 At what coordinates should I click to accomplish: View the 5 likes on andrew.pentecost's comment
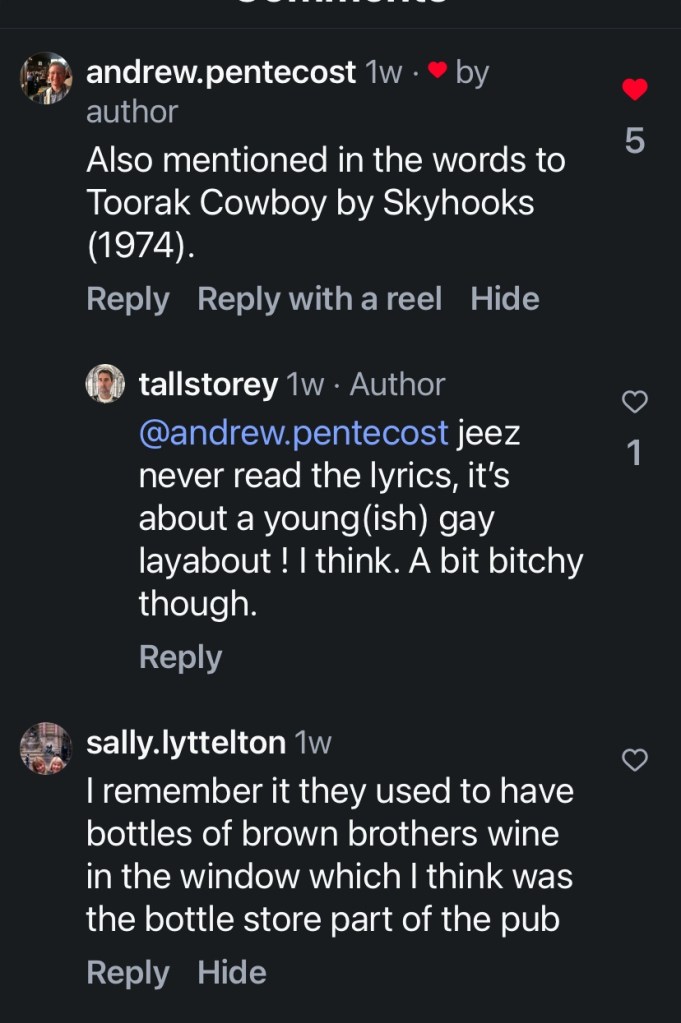coord(635,142)
